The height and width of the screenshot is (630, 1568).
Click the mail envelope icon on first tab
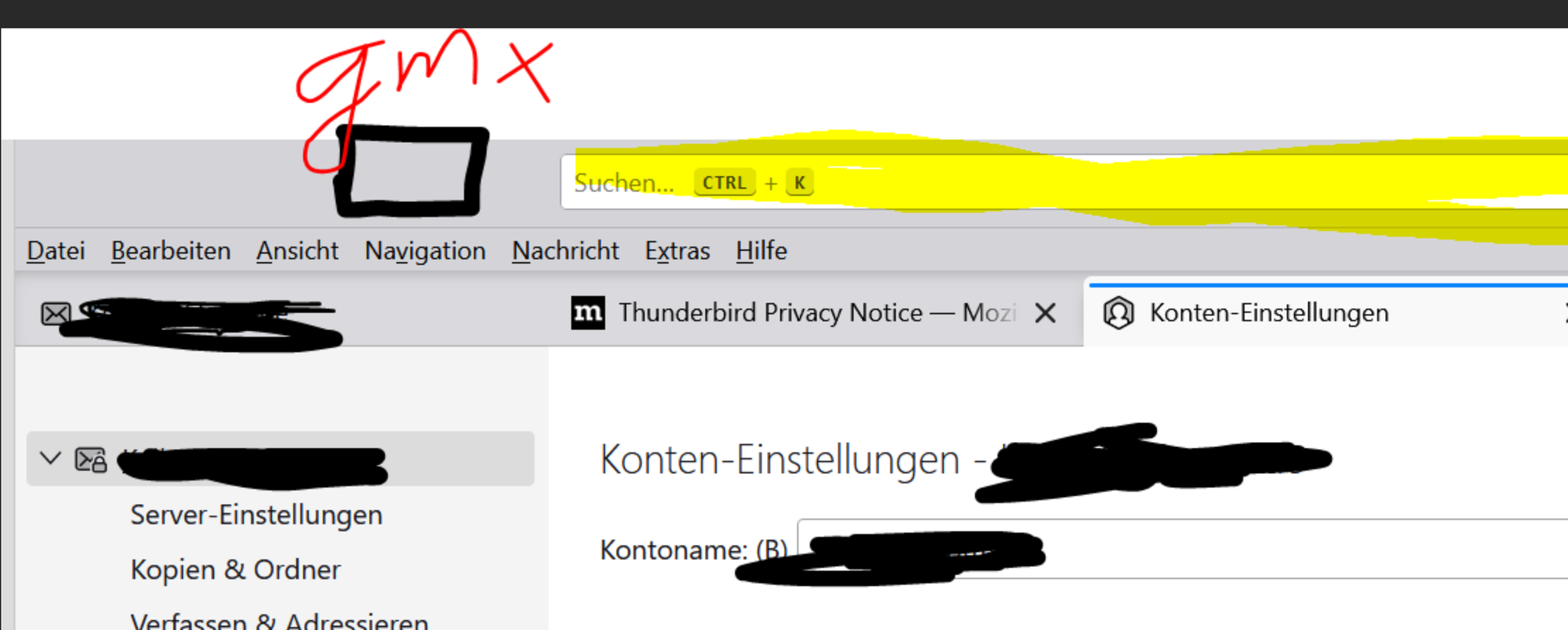pyautogui.click(x=56, y=313)
